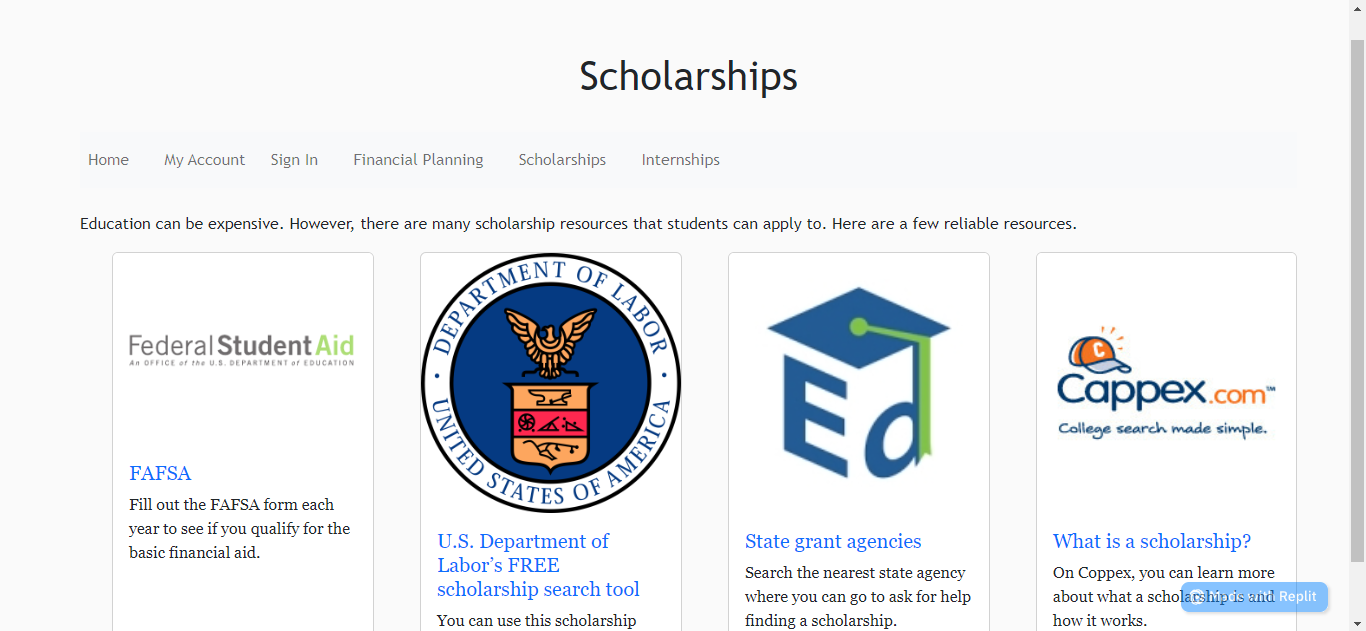This screenshot has height=631, width=1366.
Task: Click the 'Made with Replit' badge
Action: click(x=1253, y=596)
